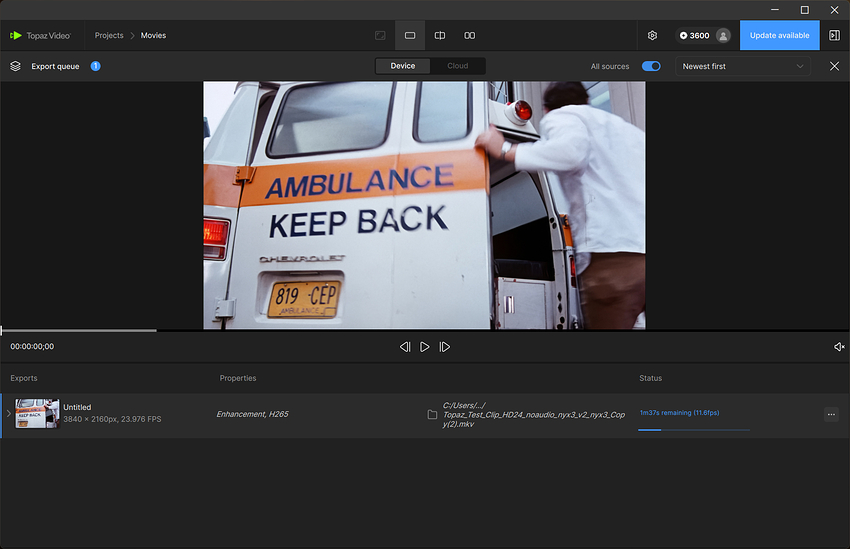The image size is (850, 549).
Task: Choose the side-by-side view layout icon
Action: click(470, 35)
